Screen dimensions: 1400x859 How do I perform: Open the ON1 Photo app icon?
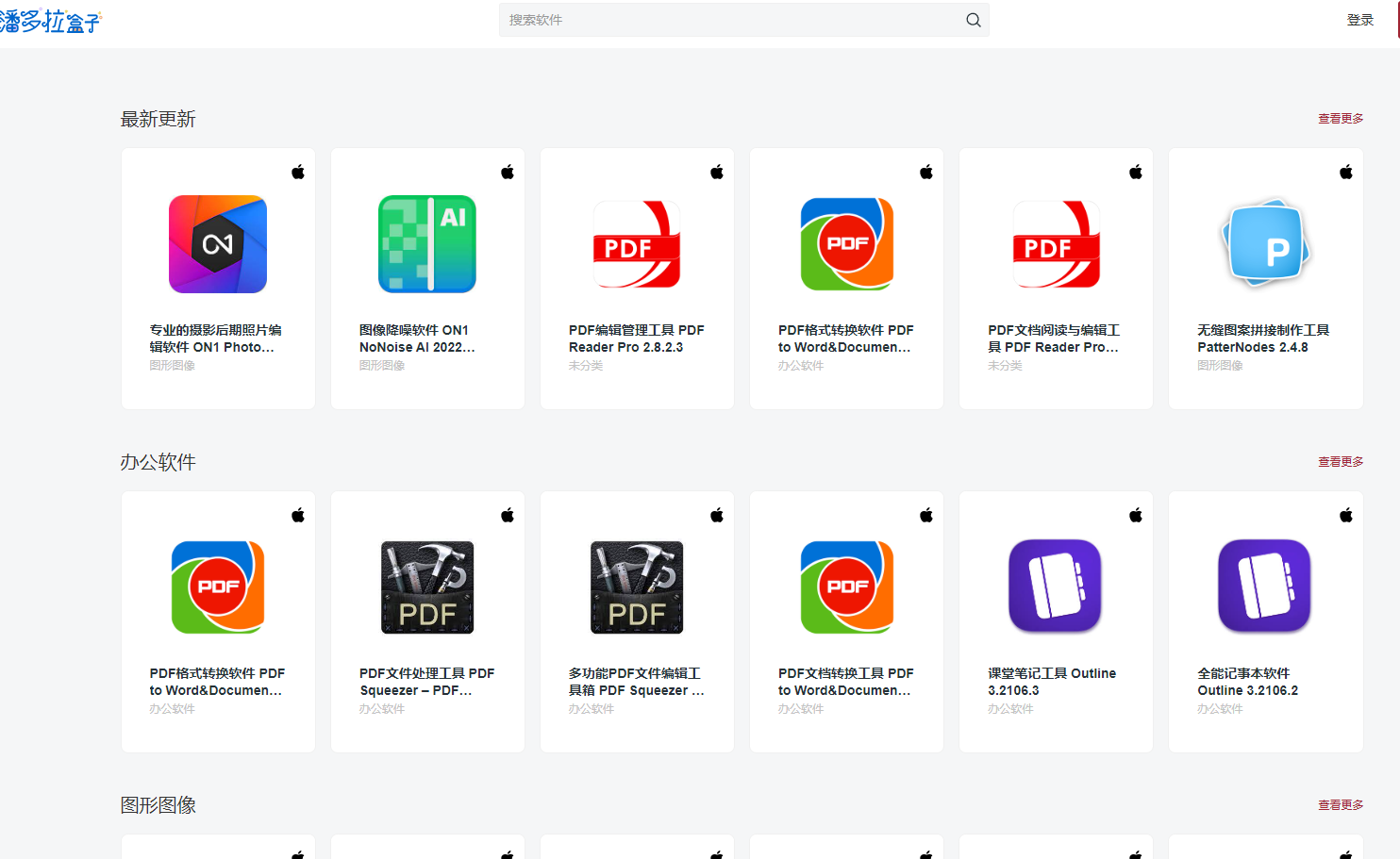pyautogui.click(x=218, y=244)
